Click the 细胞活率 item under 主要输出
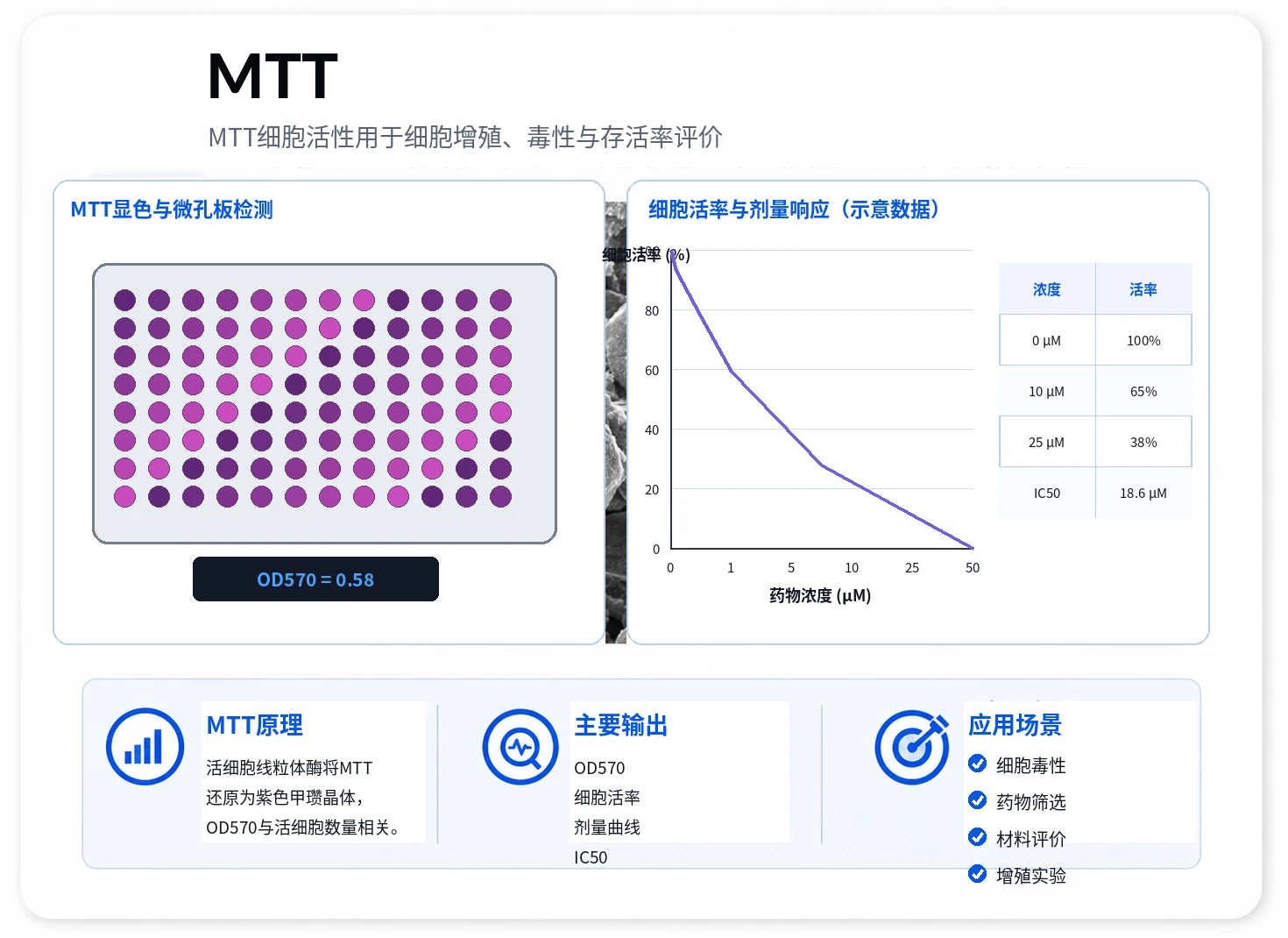Screen dimensions: 1288x938 point(607,798)
